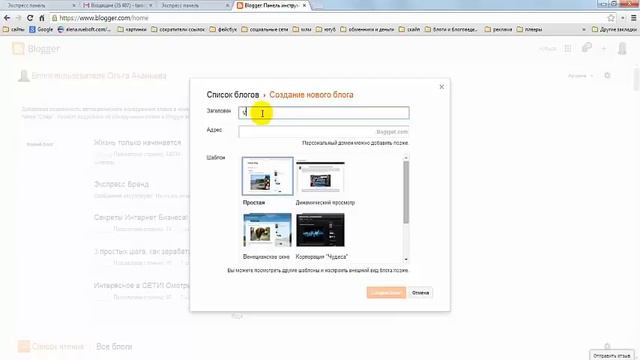Open the фейсбук bookmarks folder
Screen dimensions: 640x360
(223, 29)
